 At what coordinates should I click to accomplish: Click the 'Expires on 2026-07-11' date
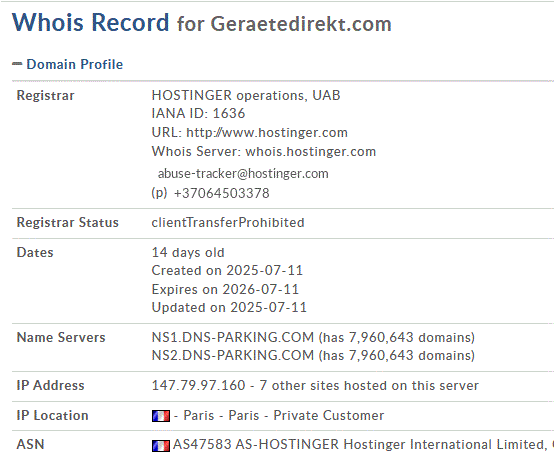coord(225,289)
